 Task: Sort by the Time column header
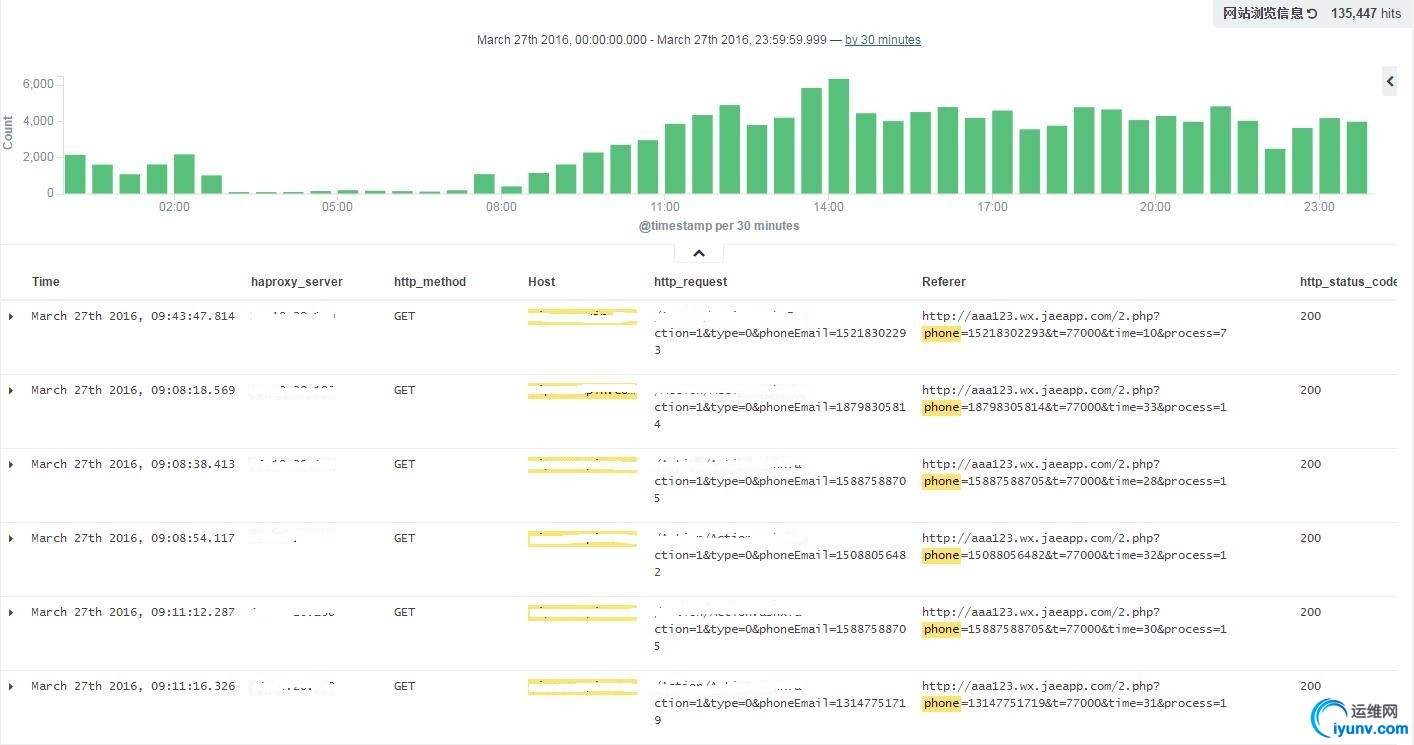pyautogui.click(x=46, y=282)
